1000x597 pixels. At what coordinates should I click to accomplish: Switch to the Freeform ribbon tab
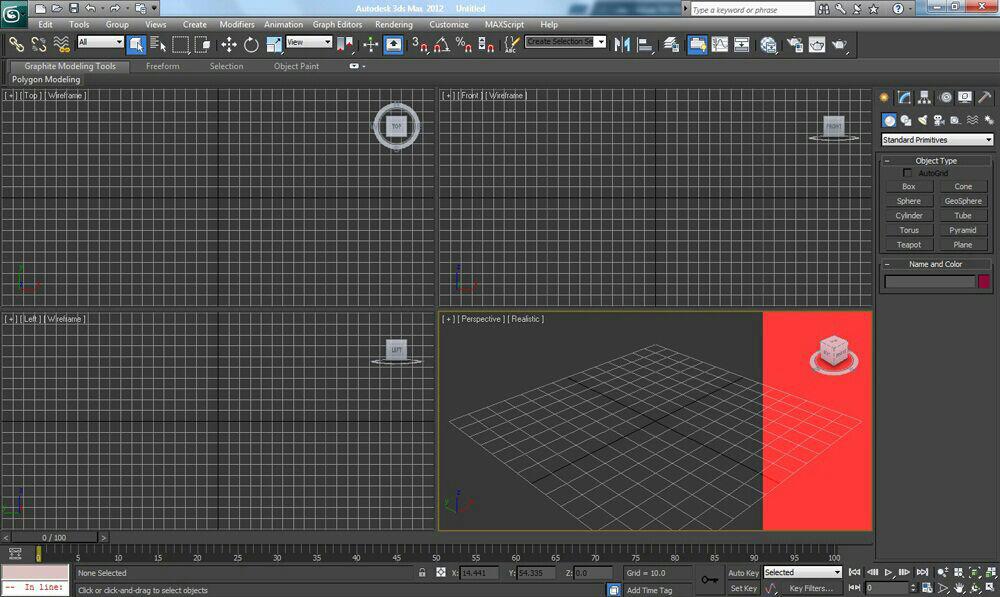click(x=162, y=66)
